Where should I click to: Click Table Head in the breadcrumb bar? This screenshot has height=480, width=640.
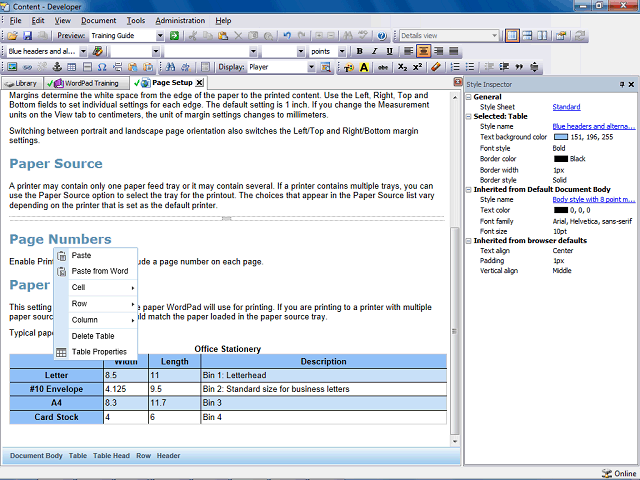click(111, 456)
